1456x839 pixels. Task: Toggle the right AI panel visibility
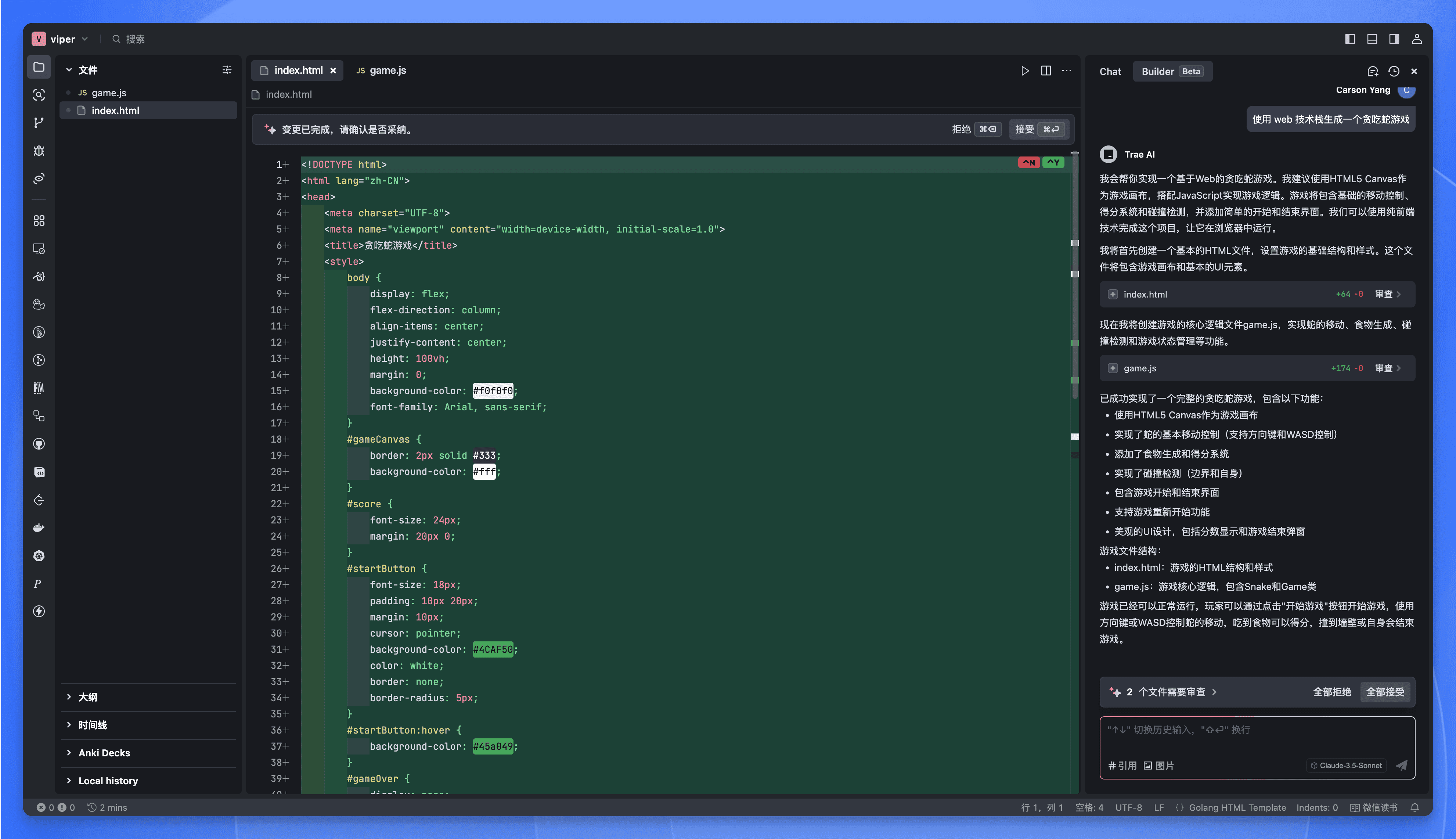pyautogui.click(x=1394, y=39)
